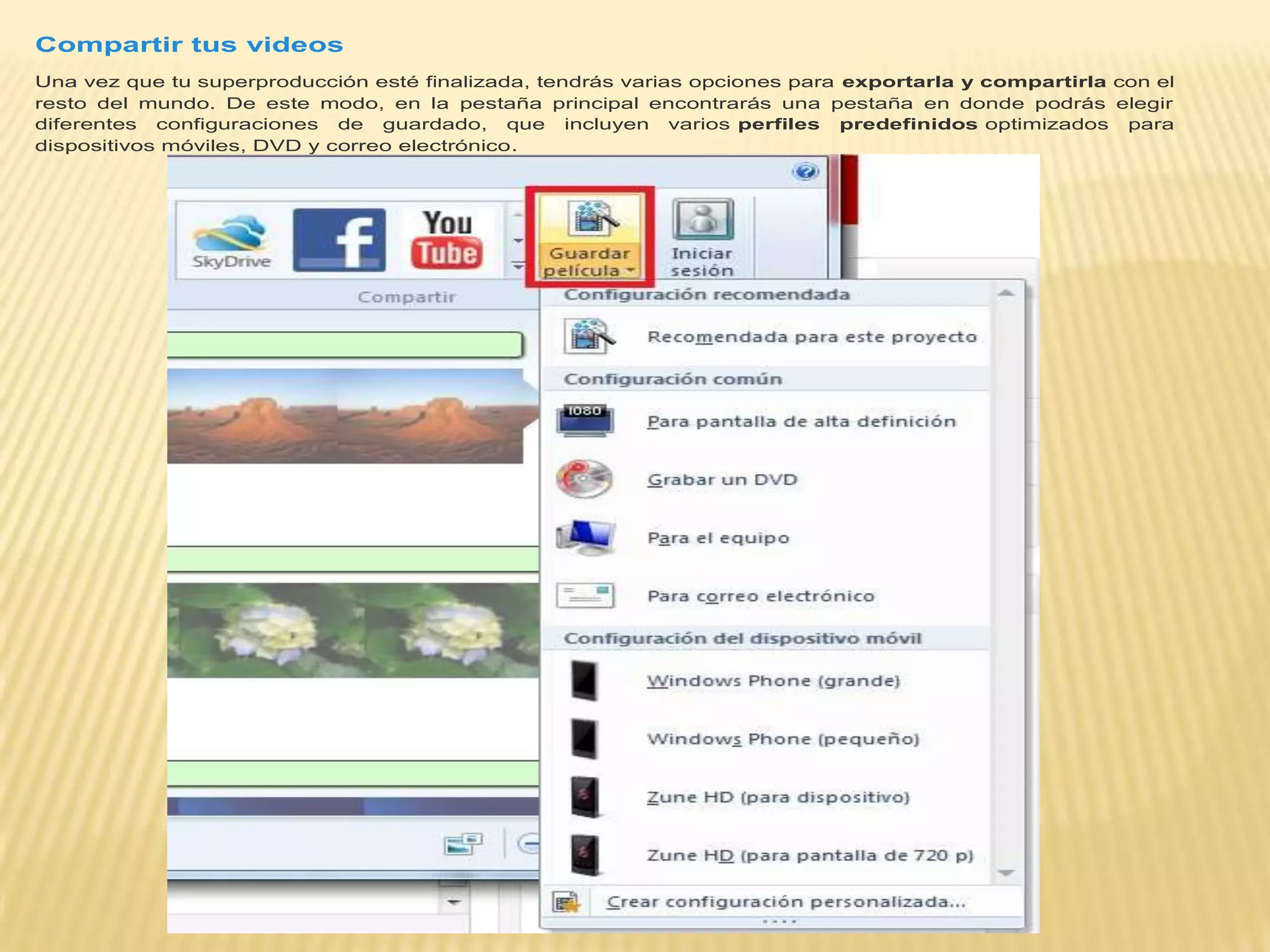This screenshot has height=952, width=1270.
Task: Publish the movie to YouTube
Action: tap(446, 240)
